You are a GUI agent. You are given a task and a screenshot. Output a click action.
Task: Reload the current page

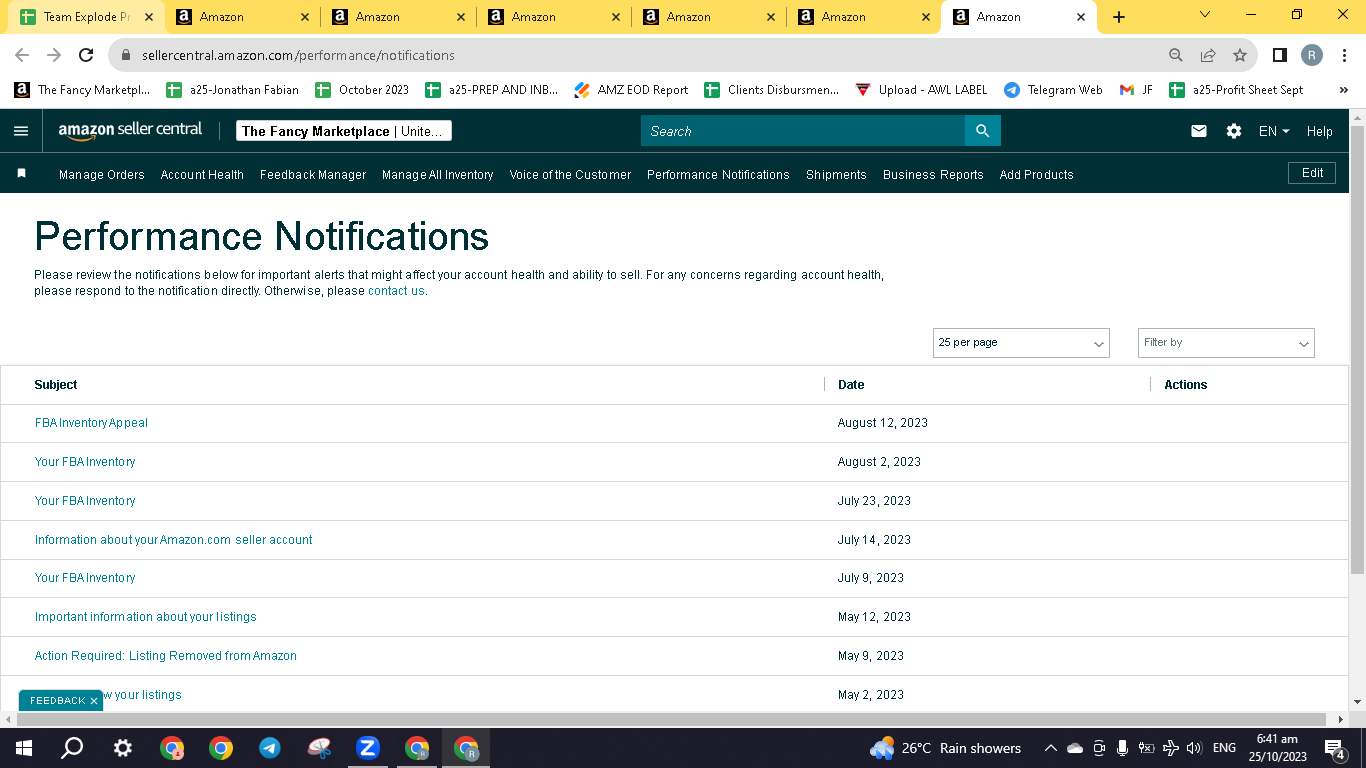click(x=86, y=55)
